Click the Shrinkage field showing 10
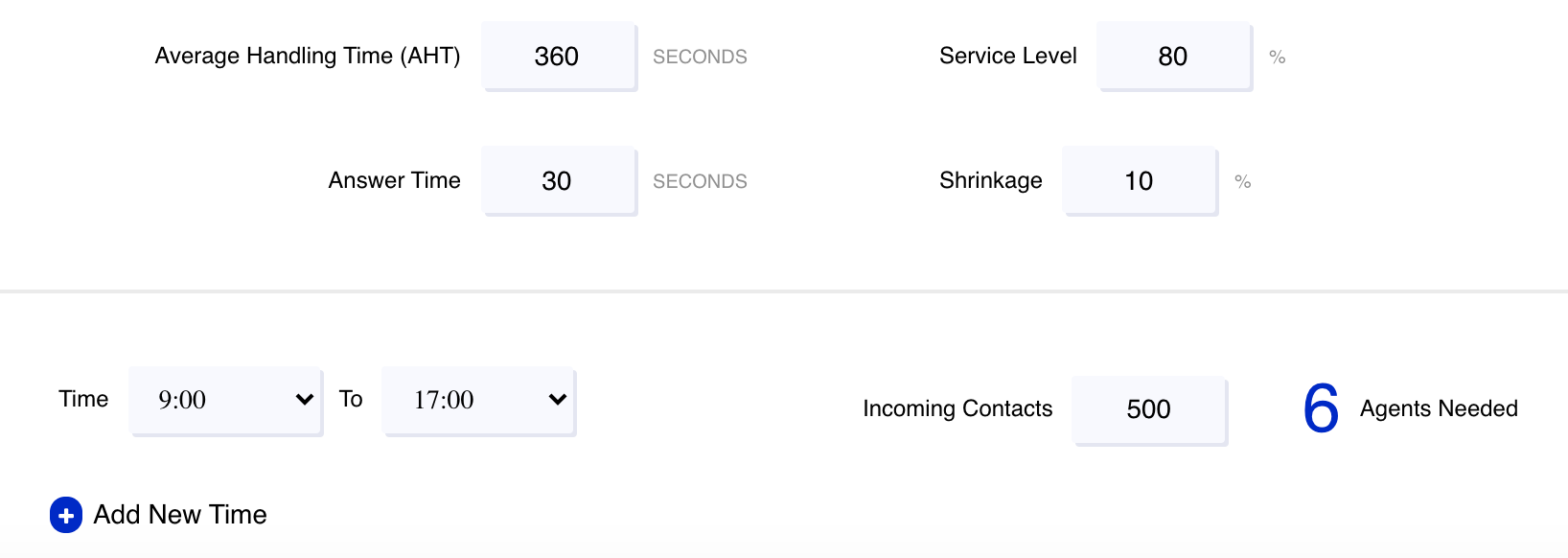The height and width of the screenshot is (558, 1568). [x=1140, y=181]
